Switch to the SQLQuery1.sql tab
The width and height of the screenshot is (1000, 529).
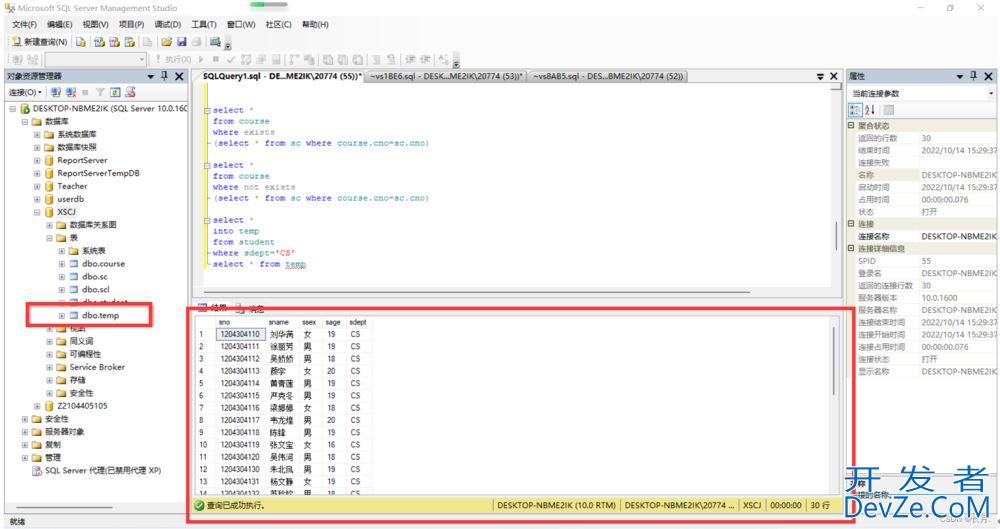281,76
